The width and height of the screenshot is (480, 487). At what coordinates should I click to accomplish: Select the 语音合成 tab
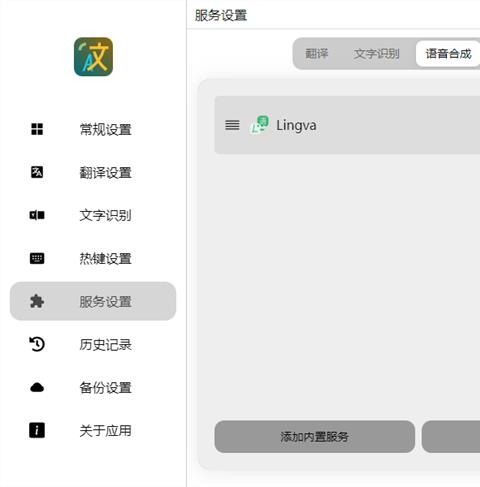click(448, 54)
